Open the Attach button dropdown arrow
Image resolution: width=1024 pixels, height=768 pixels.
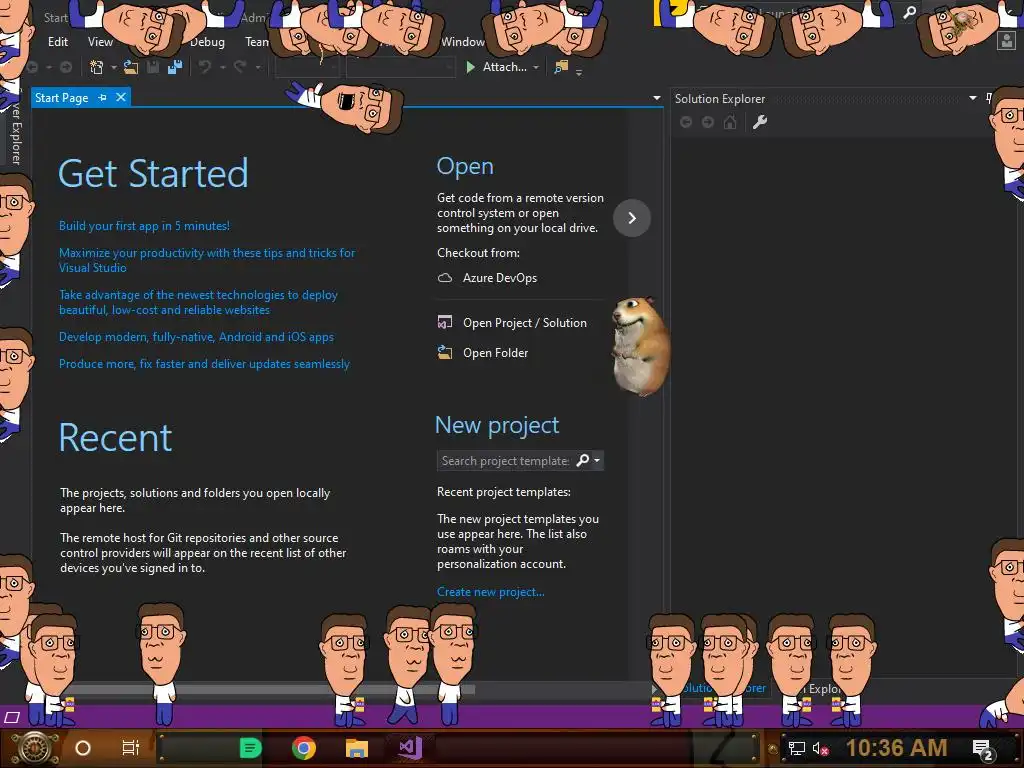click(x=536, y=67)
